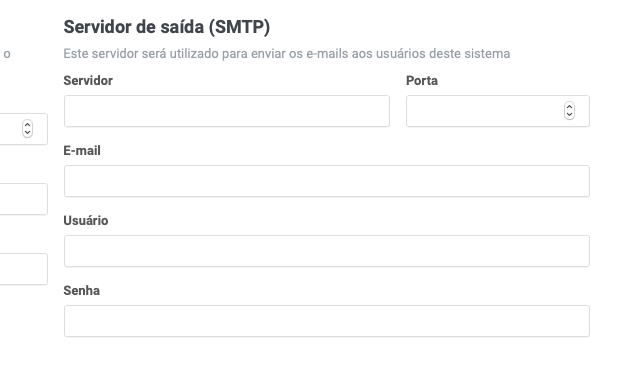The width and height of the screenshot is (617, 366).
Task: Click the "Servidor de saída (SMTP)" heading
Action: tap(167, 27)
